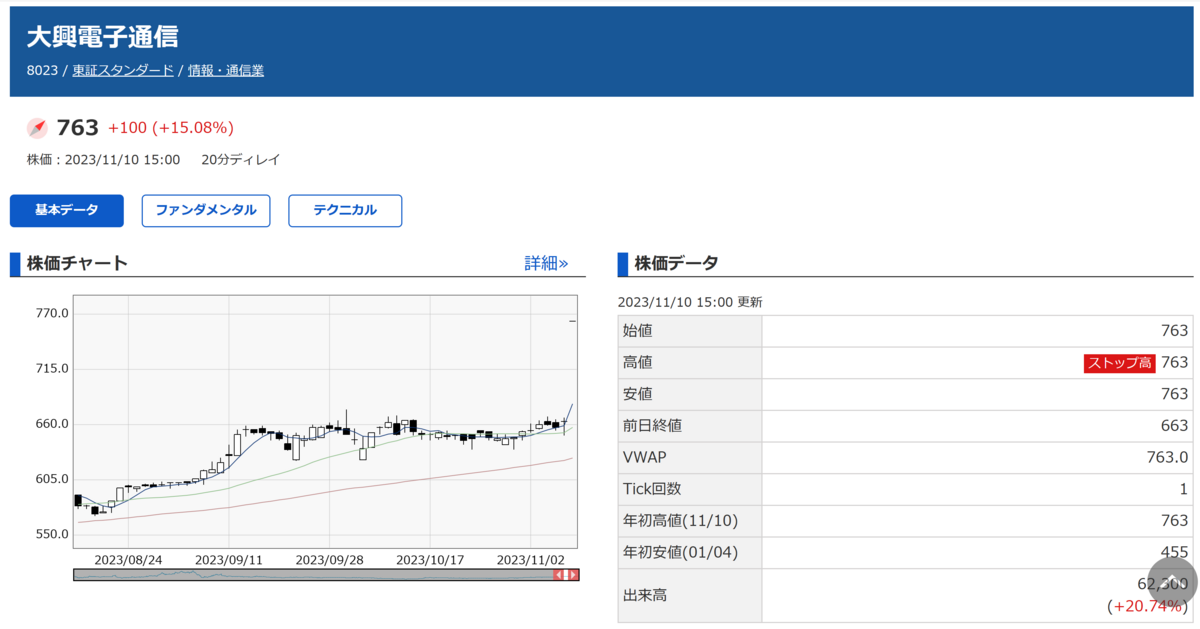Click the 20分ディレイ delay notice

(240, 159)
